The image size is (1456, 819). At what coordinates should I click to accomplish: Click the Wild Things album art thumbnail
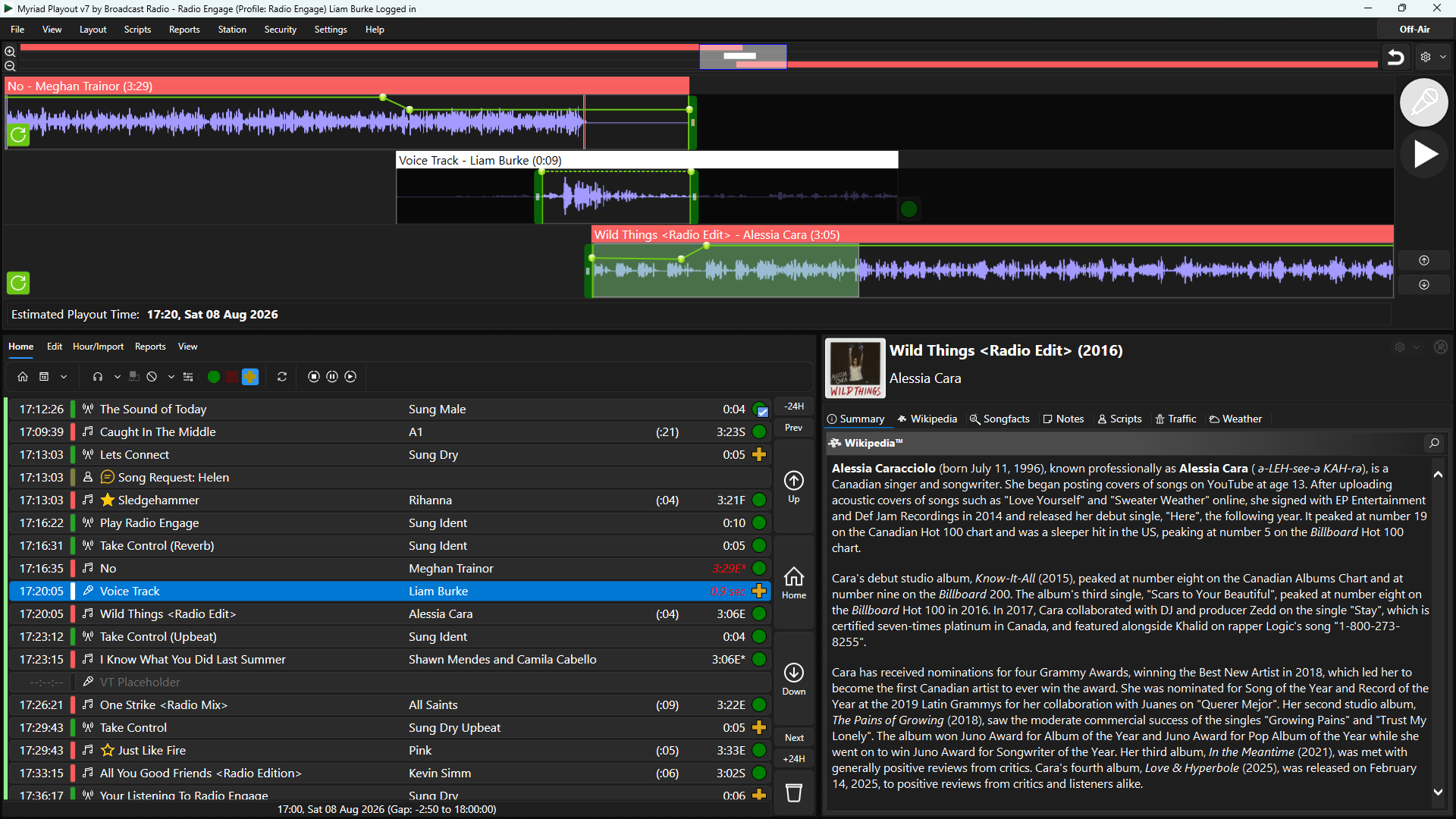pyautogui.click(x=855, y=369)
